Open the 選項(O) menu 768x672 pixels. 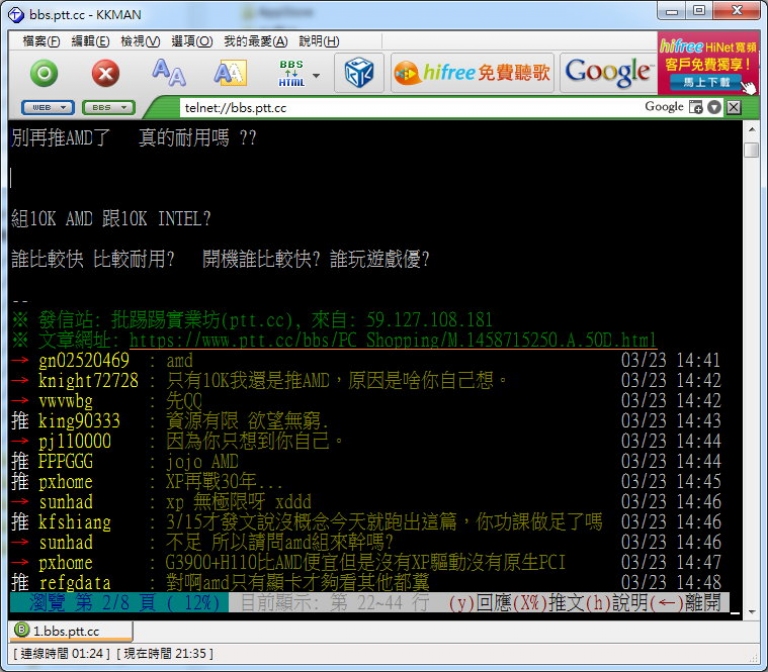click(x=192, y=41)
